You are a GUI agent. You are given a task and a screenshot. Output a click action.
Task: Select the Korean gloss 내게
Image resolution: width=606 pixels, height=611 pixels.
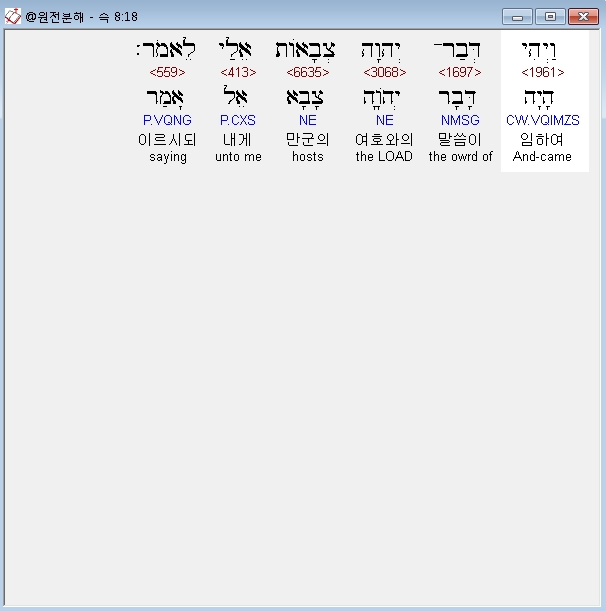(x=237, y=140)
